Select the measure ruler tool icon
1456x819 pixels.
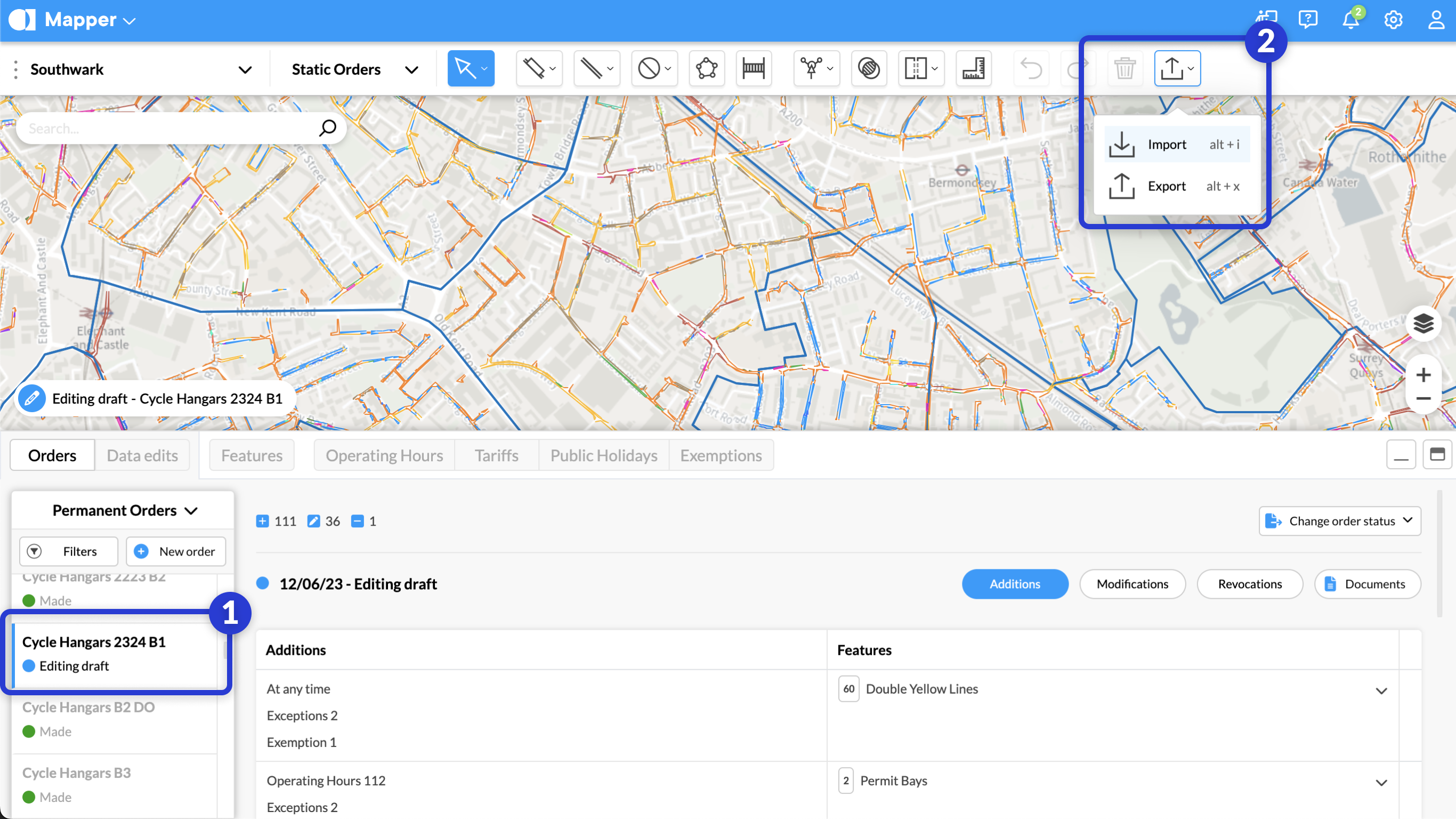tap(973, 68)
